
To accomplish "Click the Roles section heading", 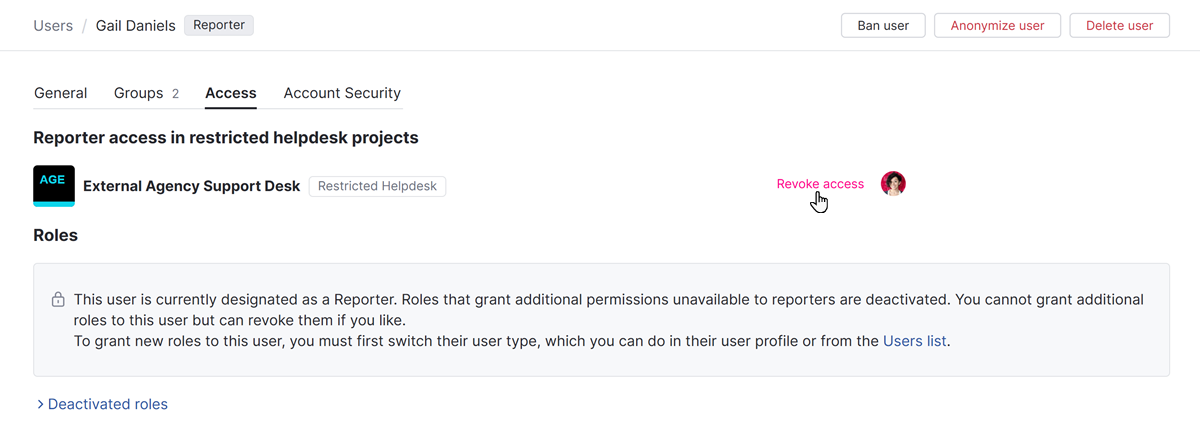I will [56, 236].
